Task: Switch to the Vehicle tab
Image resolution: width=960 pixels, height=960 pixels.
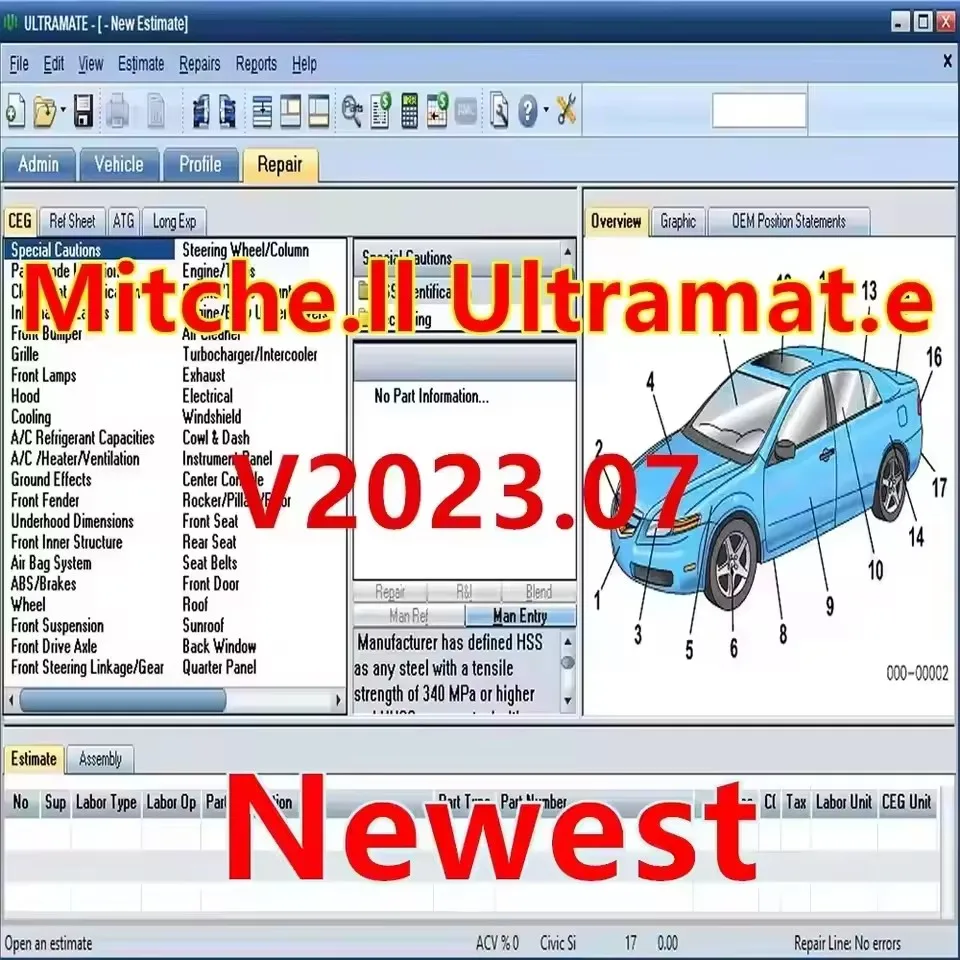Action: click(119, 164)
